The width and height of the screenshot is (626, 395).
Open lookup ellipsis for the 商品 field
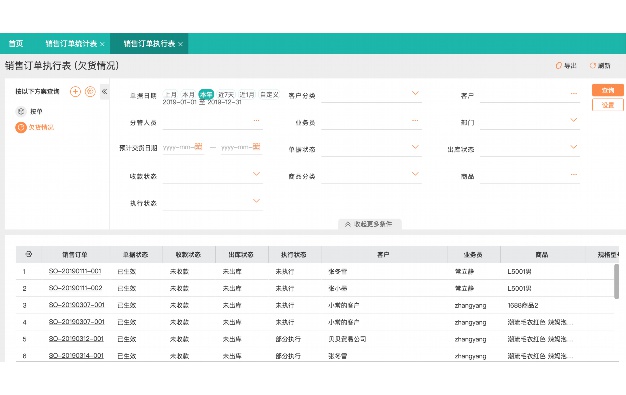coord(574,174)
